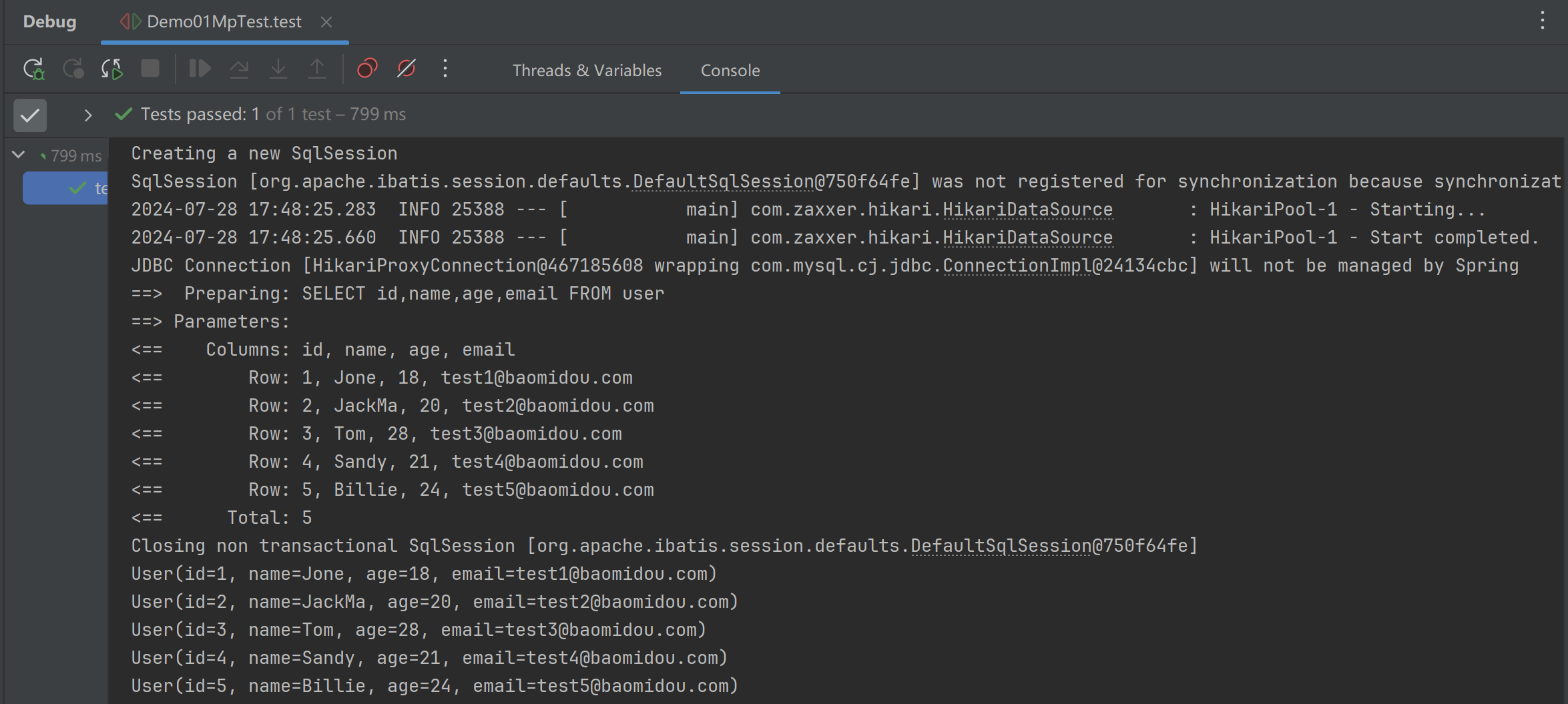1568x704 pixels.
Task: Click the Stop debugging square icon
Action: tap(150, 69)
